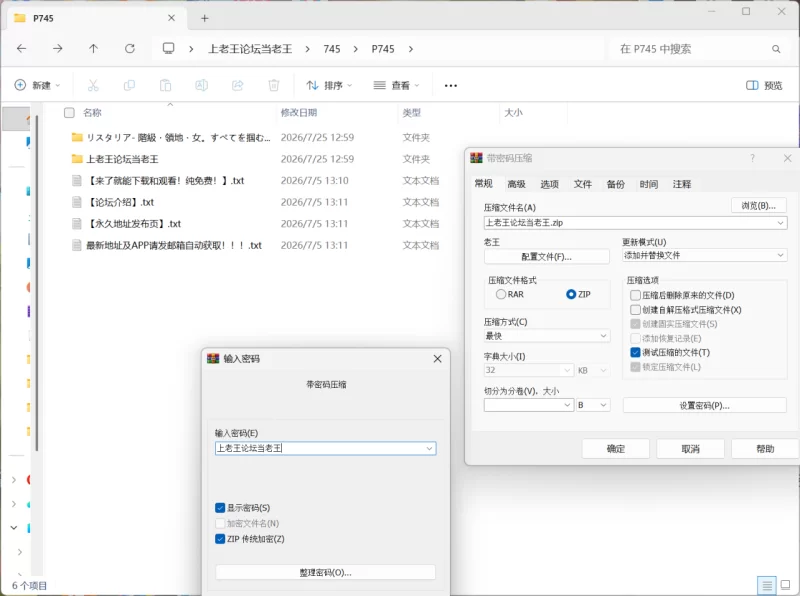Open the 压缩方式 dropdown showing 最快
The width and height of the screenshot is (800, 596).
(546, 336)
